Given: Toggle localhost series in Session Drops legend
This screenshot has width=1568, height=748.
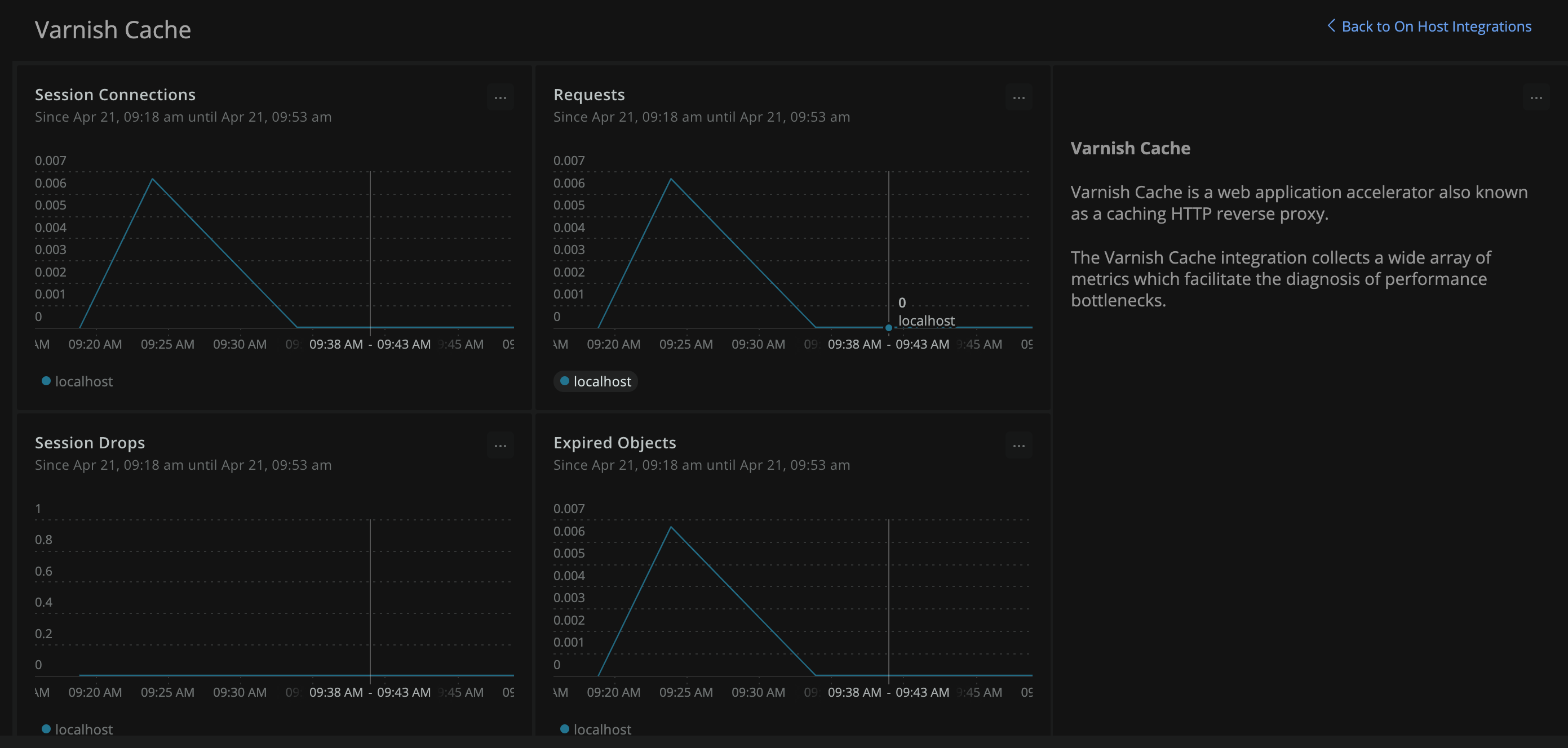Looking at the screenshot, I should tap(83, 729).
